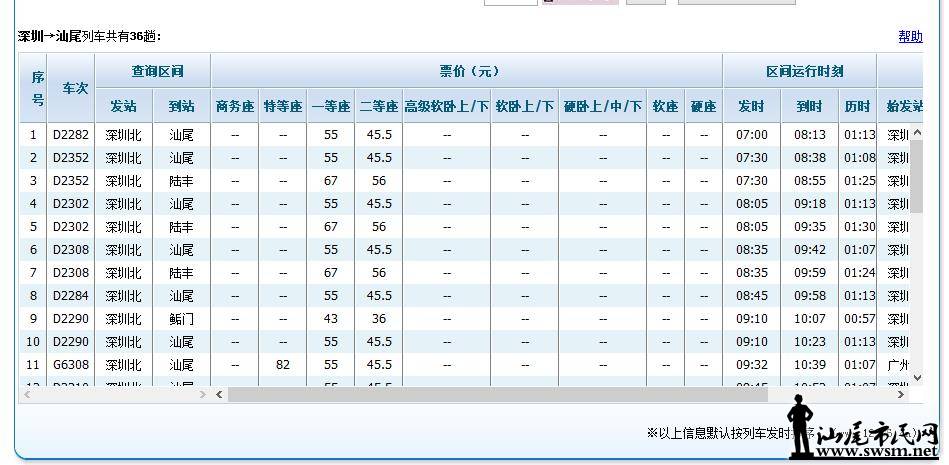
Task: Open train G6308 details
Action: [71, 365]
